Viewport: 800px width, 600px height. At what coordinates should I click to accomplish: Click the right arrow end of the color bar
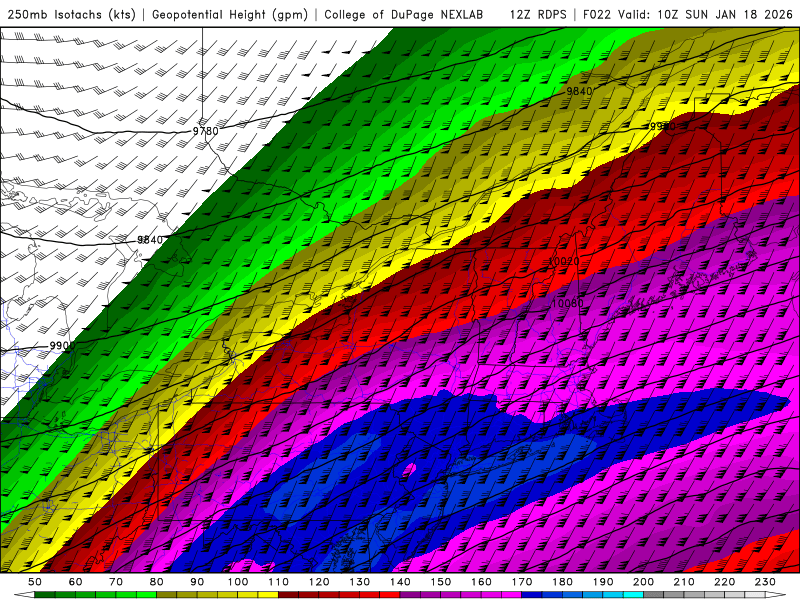pos(776,595)
